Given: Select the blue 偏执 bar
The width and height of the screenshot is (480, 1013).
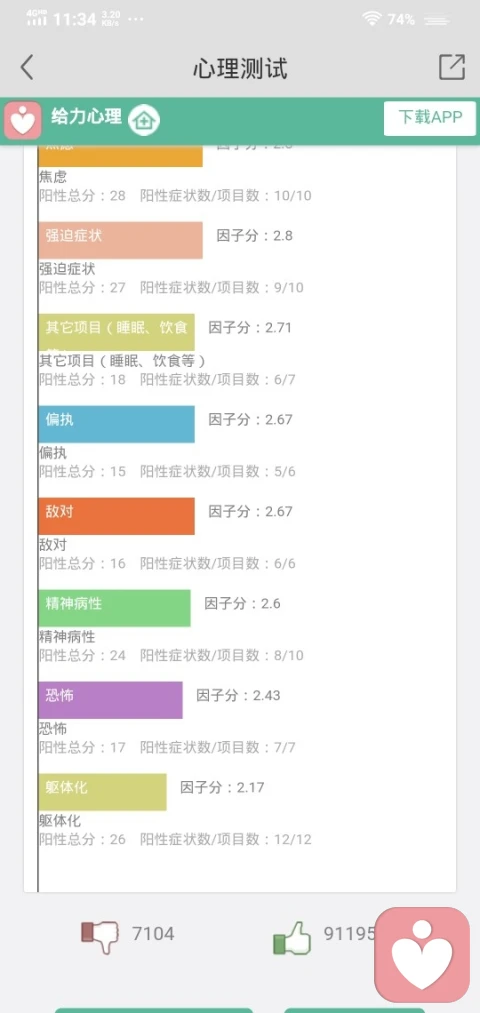Looking at the screenshot, I should click(x=116, y=424).
